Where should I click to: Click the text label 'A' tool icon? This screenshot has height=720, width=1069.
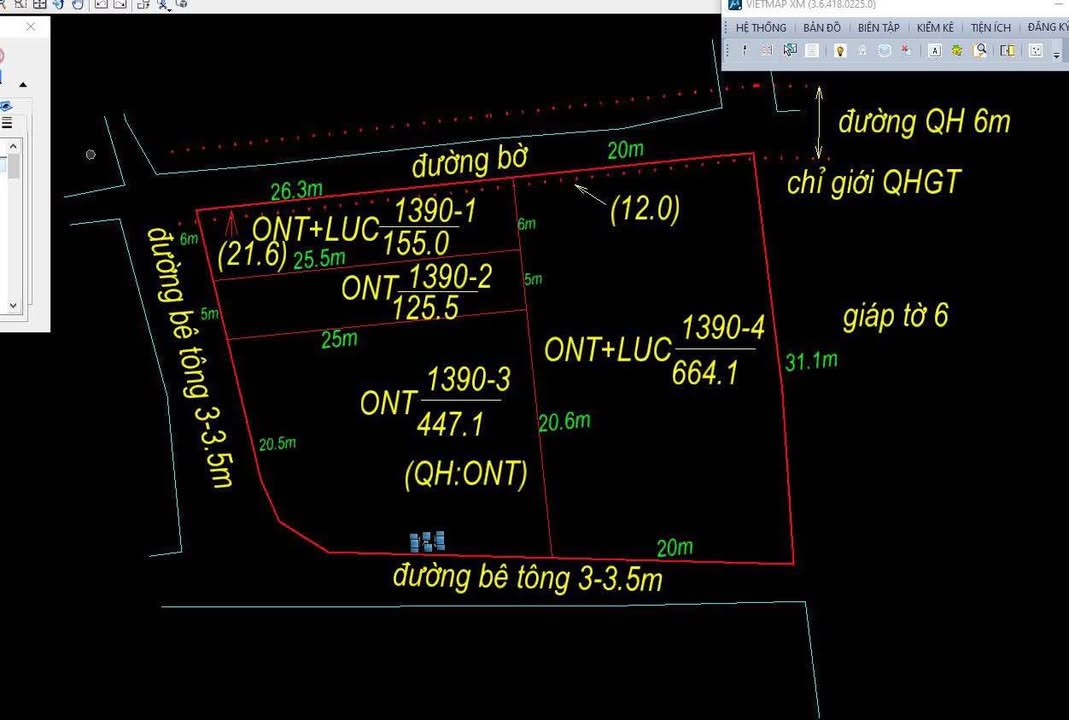coord(935,48)
